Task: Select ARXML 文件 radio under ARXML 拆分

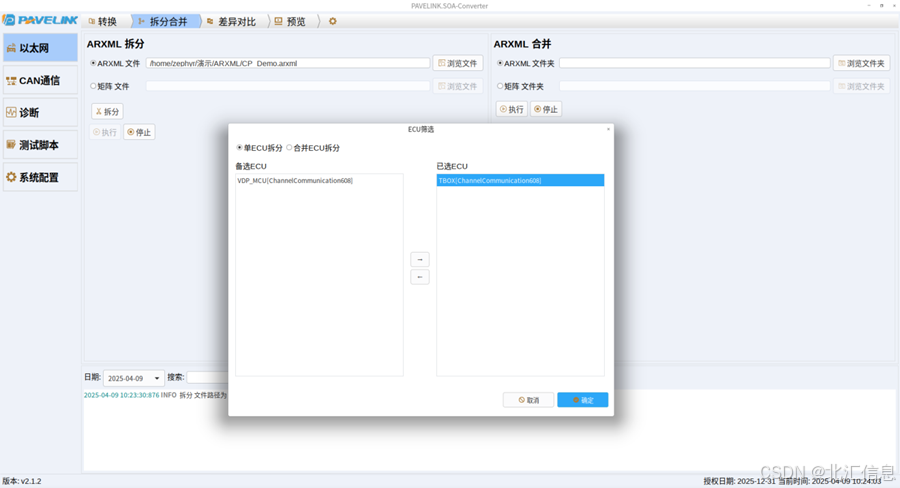Action: tap(93, 63)
